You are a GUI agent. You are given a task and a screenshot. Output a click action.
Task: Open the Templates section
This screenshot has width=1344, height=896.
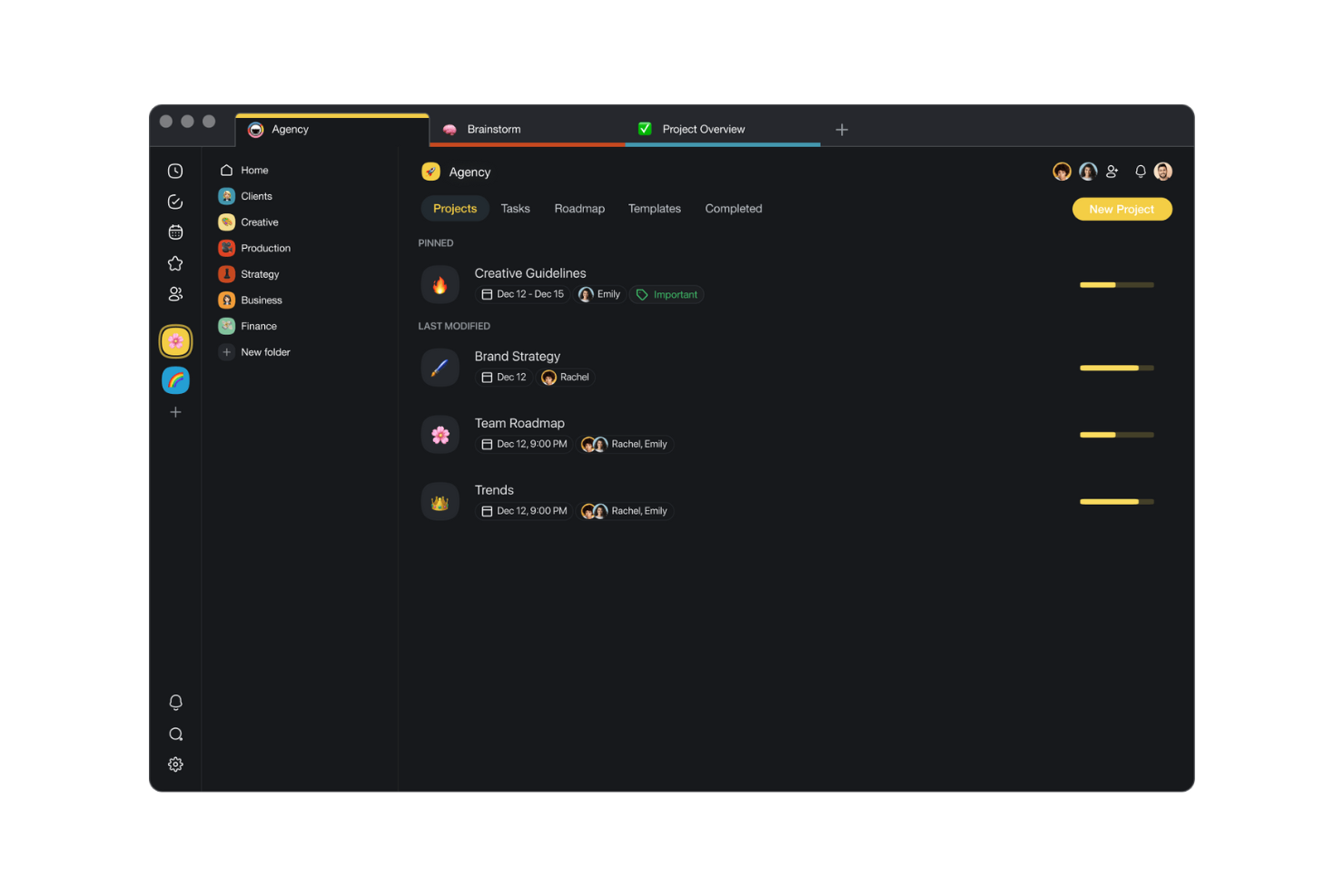coord(654,208)
